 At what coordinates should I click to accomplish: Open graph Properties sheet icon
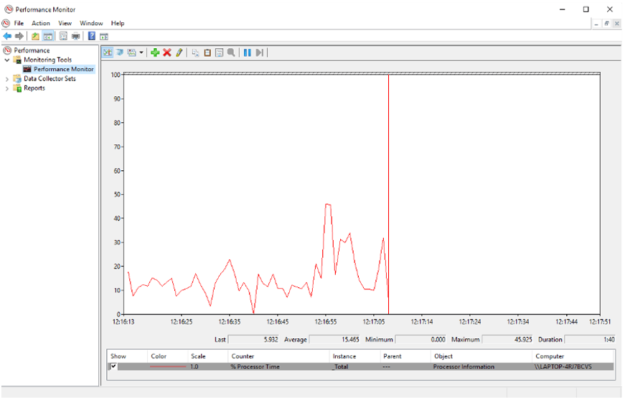tap(219, 53)
